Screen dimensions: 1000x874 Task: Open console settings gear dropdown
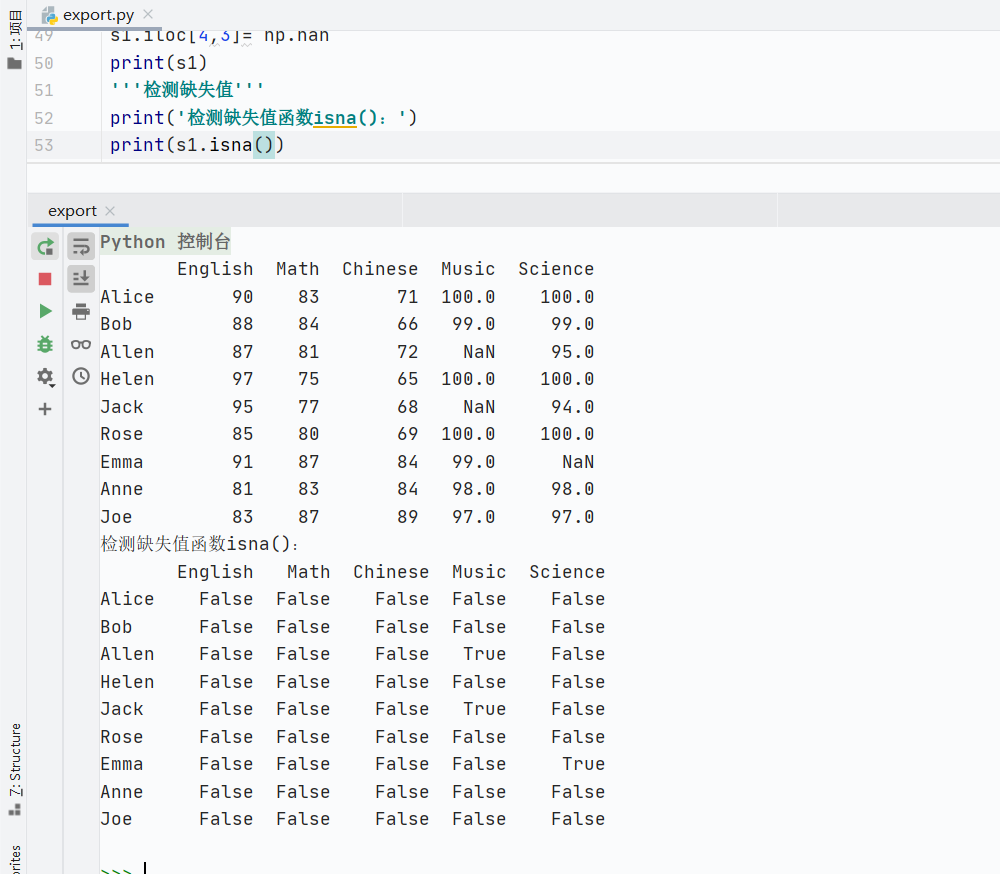click(x=45, y=377)
